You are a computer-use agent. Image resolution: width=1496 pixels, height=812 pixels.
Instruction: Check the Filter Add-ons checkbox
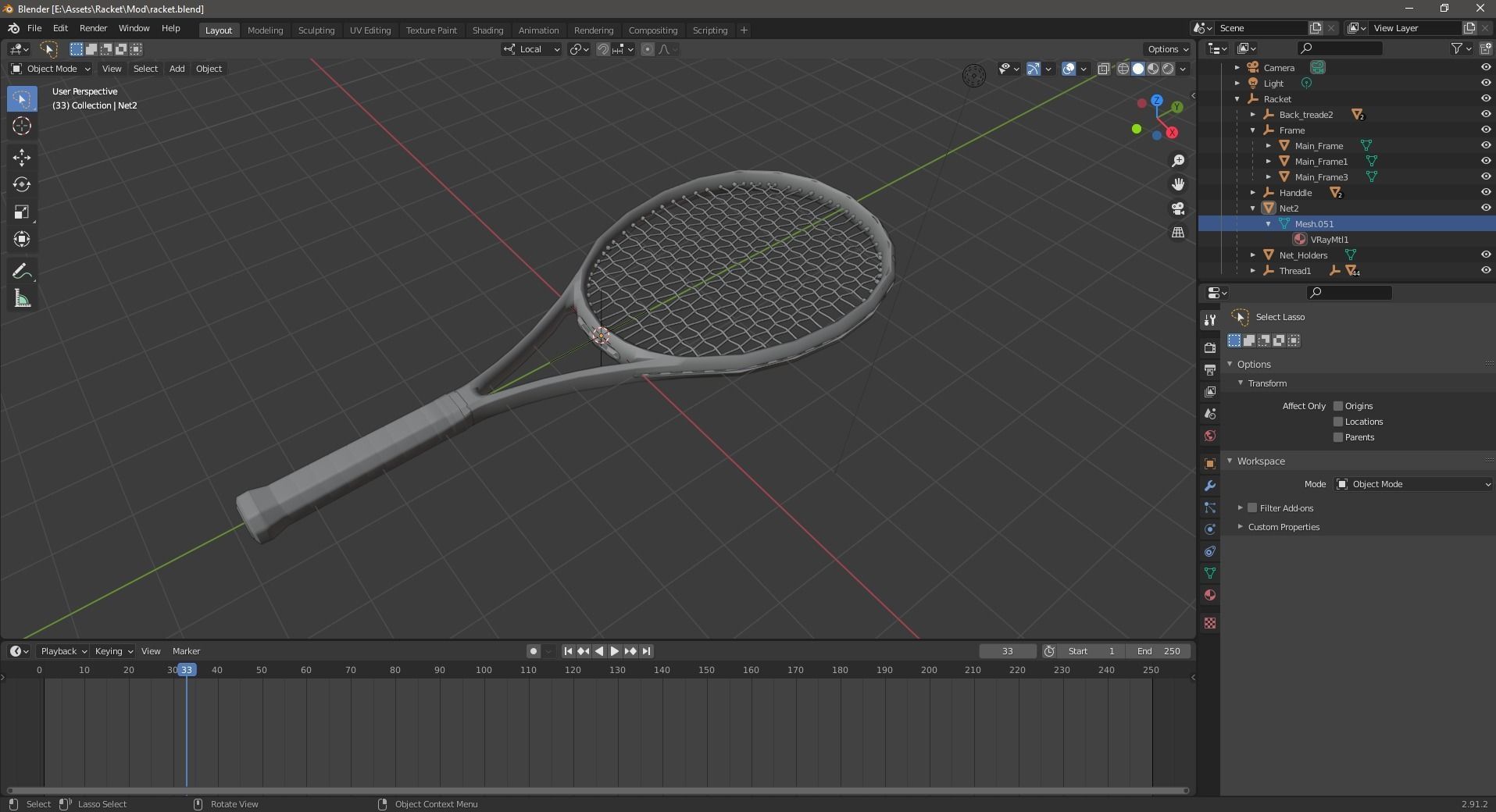click(x=1252, y=508)
